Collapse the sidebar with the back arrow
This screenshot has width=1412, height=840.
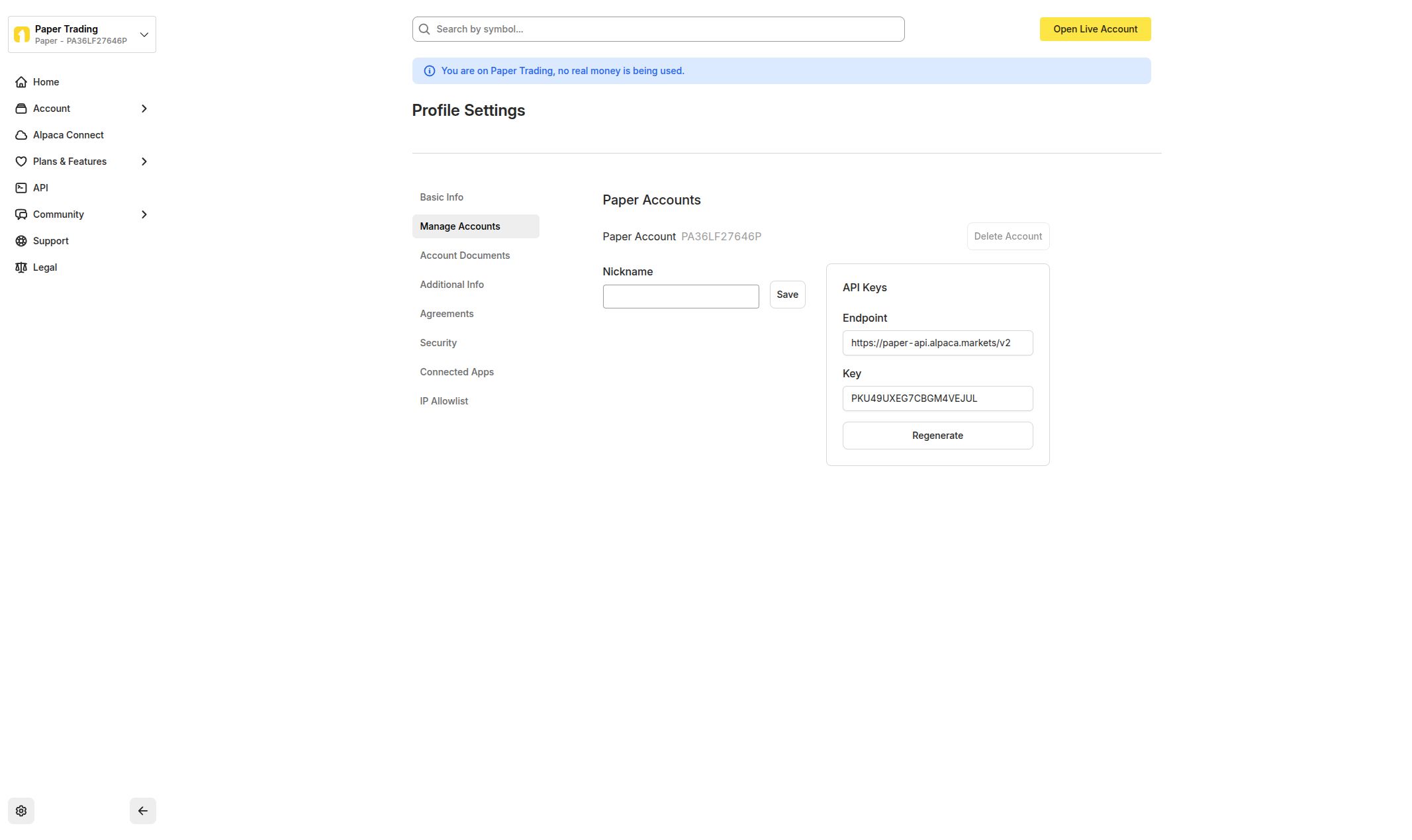pos(142,810)
